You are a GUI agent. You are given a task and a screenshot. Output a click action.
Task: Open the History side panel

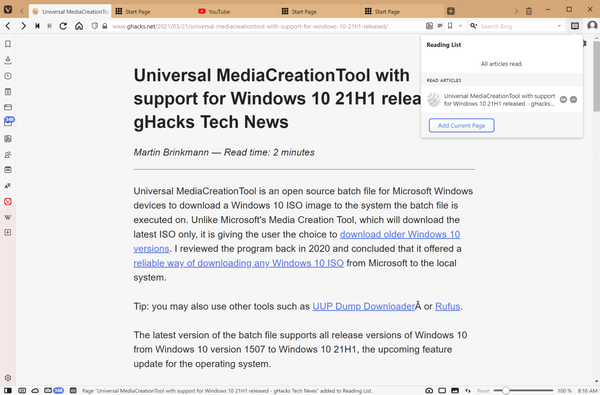[x=8, y=76]
